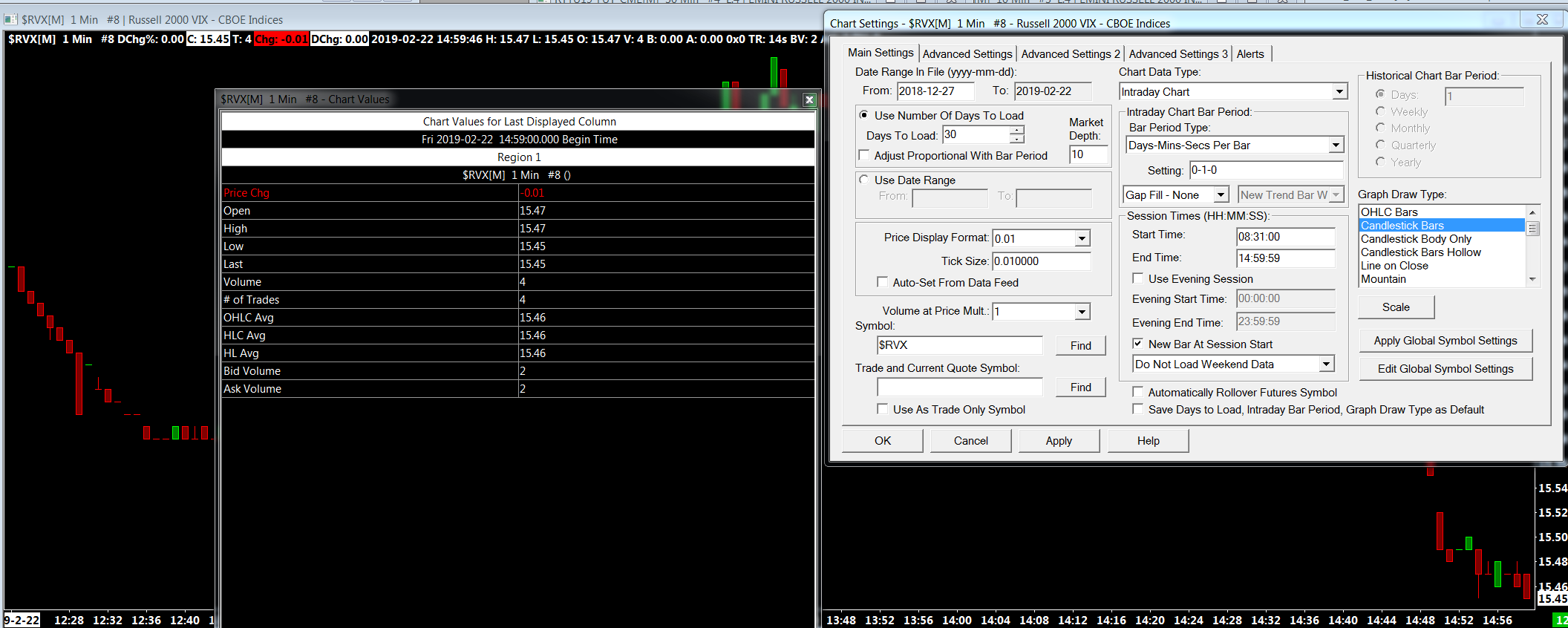Select the Yearly historical bar period

(x=1380, y=162)
